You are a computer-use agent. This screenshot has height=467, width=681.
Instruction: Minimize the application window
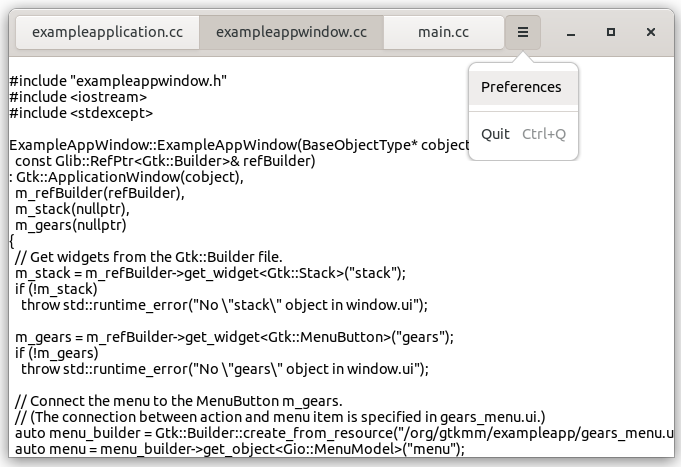570,32
